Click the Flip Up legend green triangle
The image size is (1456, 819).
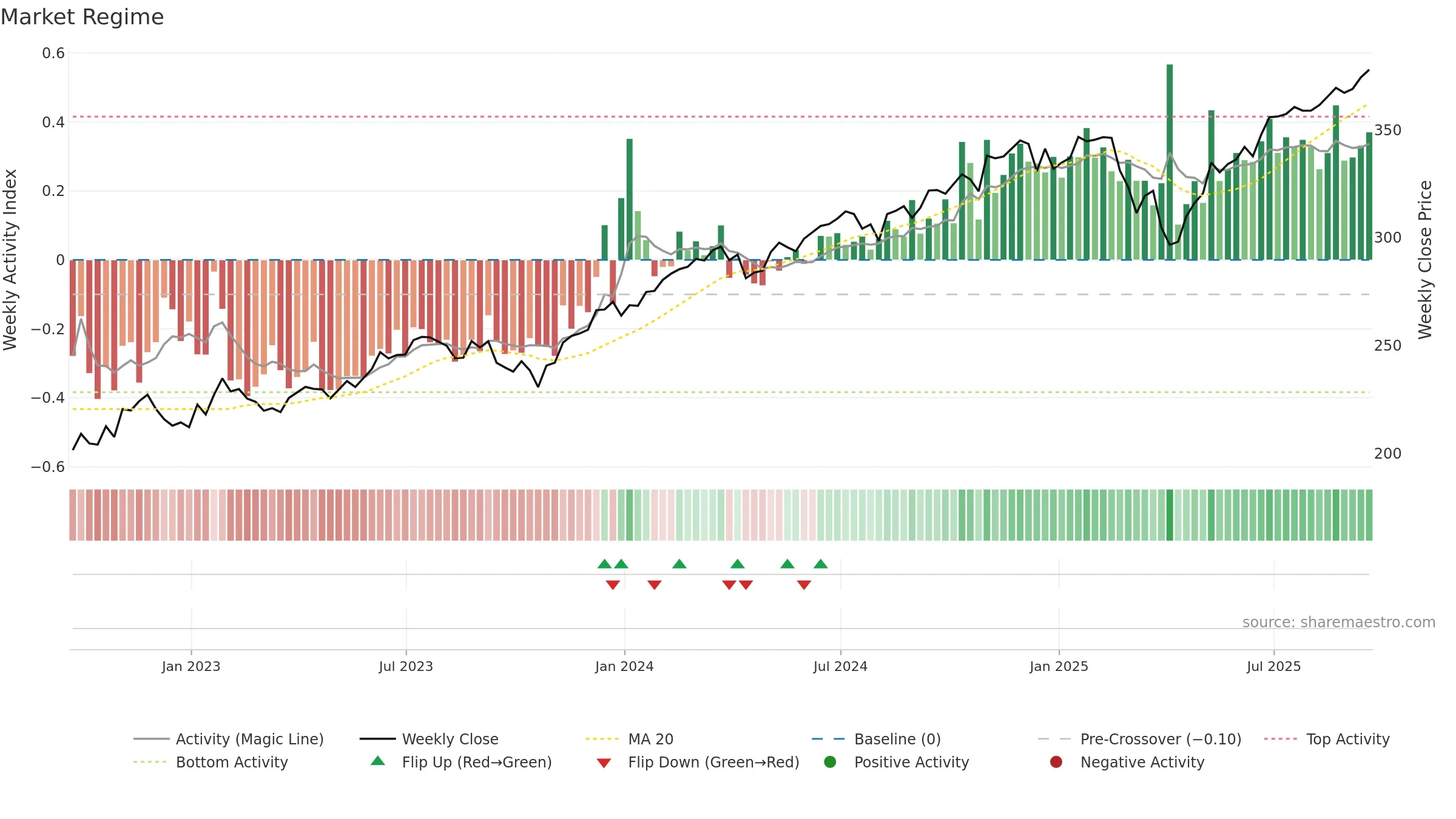[378, 761]
